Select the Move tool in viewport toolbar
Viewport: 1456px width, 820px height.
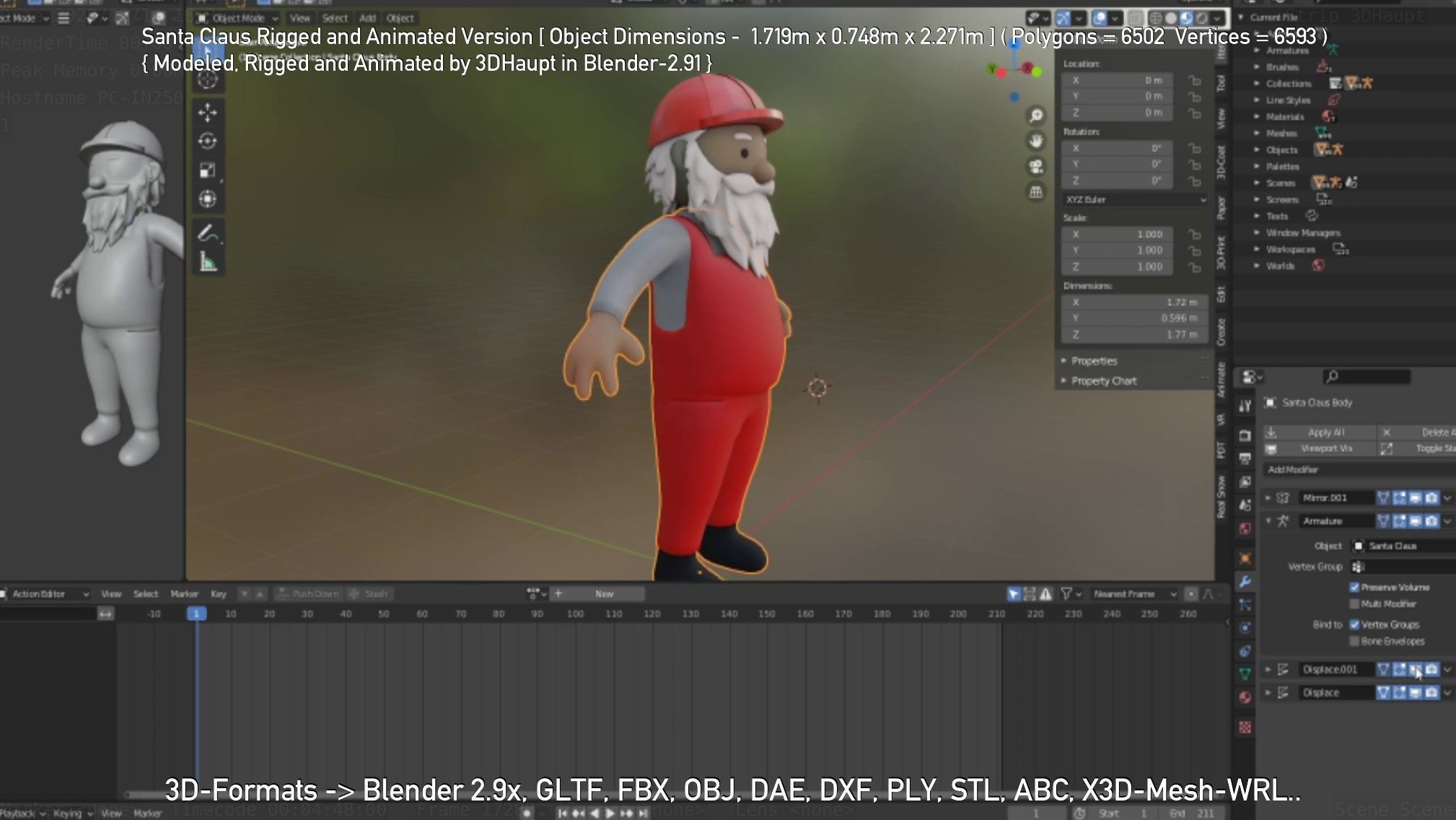(x=208, y=113)
